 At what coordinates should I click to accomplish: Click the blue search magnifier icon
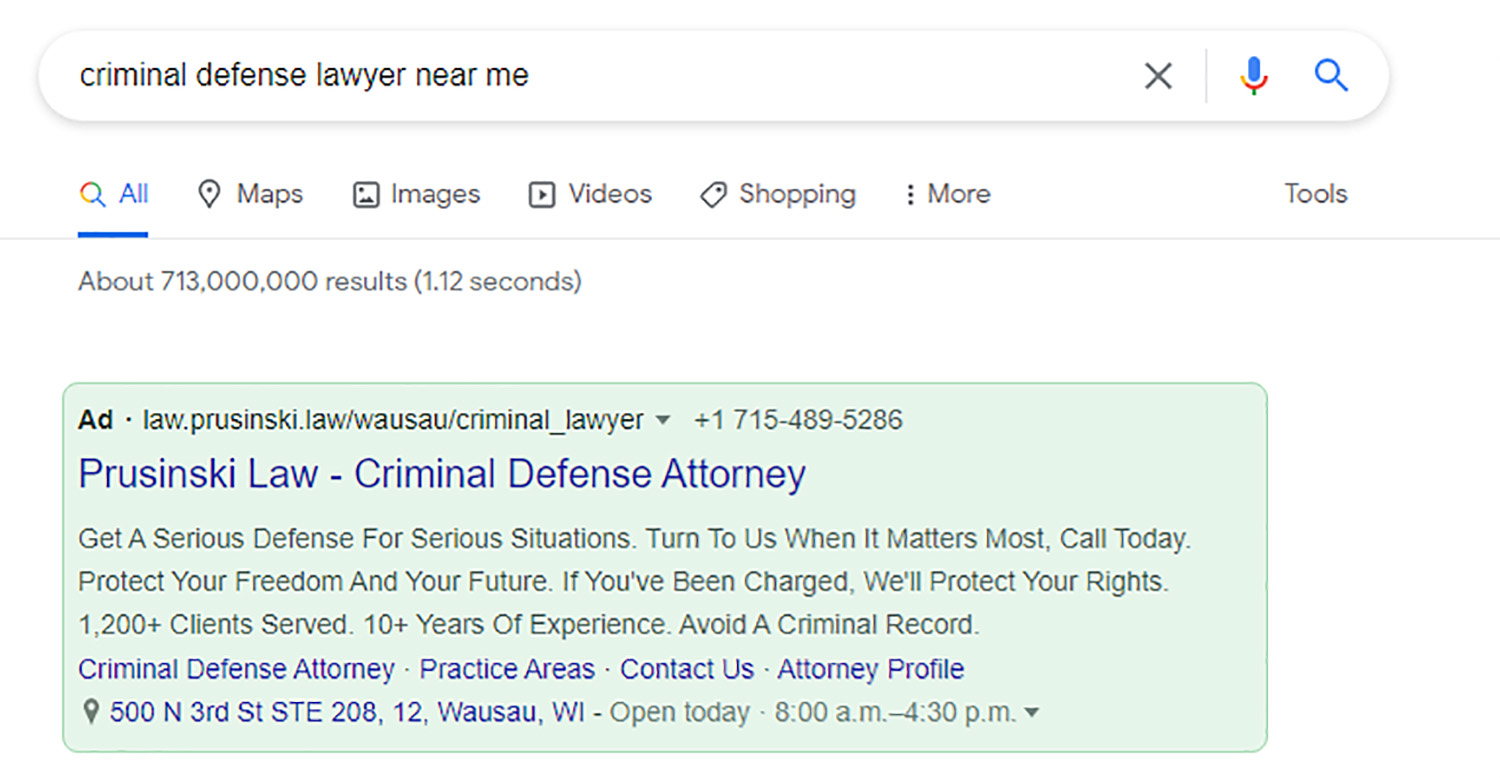coord(1331,75)
